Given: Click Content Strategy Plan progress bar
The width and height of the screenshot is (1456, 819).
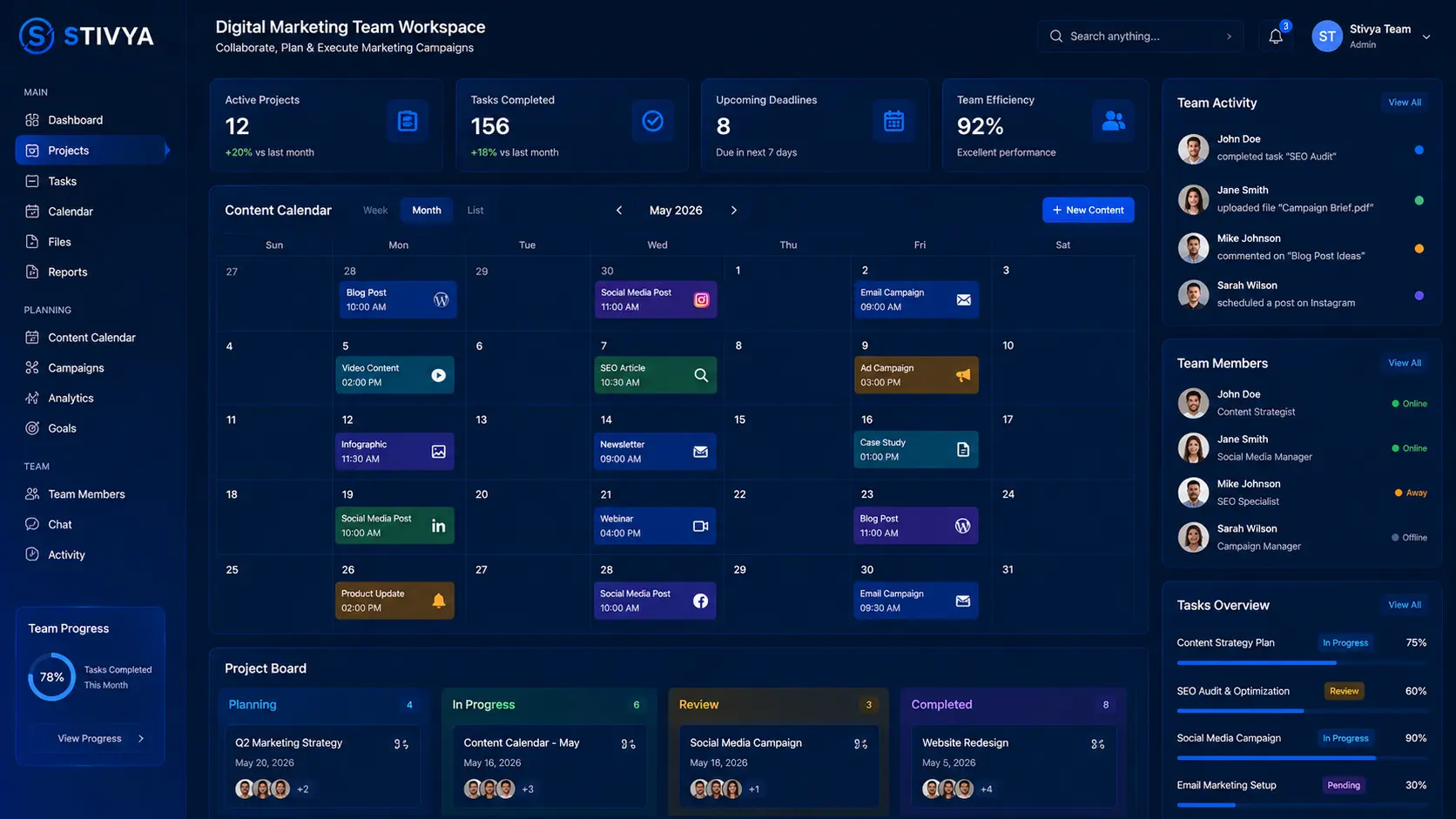Looking at the screenshot, I should coord(1302,663).
